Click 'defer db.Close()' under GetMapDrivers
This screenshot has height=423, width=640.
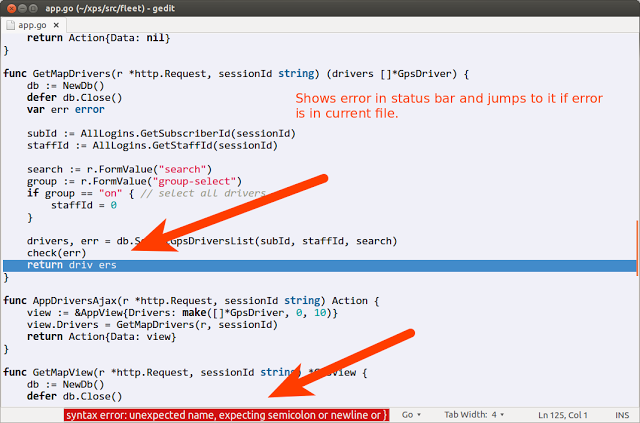(75, 98)
